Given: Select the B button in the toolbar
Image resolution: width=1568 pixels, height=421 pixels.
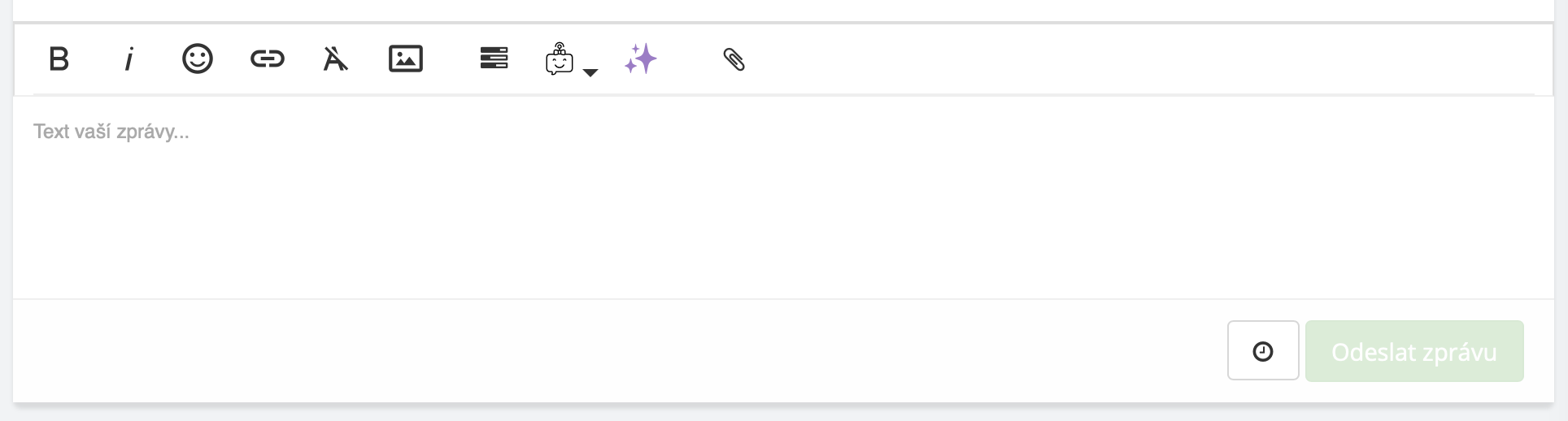Looking at the screenshot, I should (x=59, y=59).
